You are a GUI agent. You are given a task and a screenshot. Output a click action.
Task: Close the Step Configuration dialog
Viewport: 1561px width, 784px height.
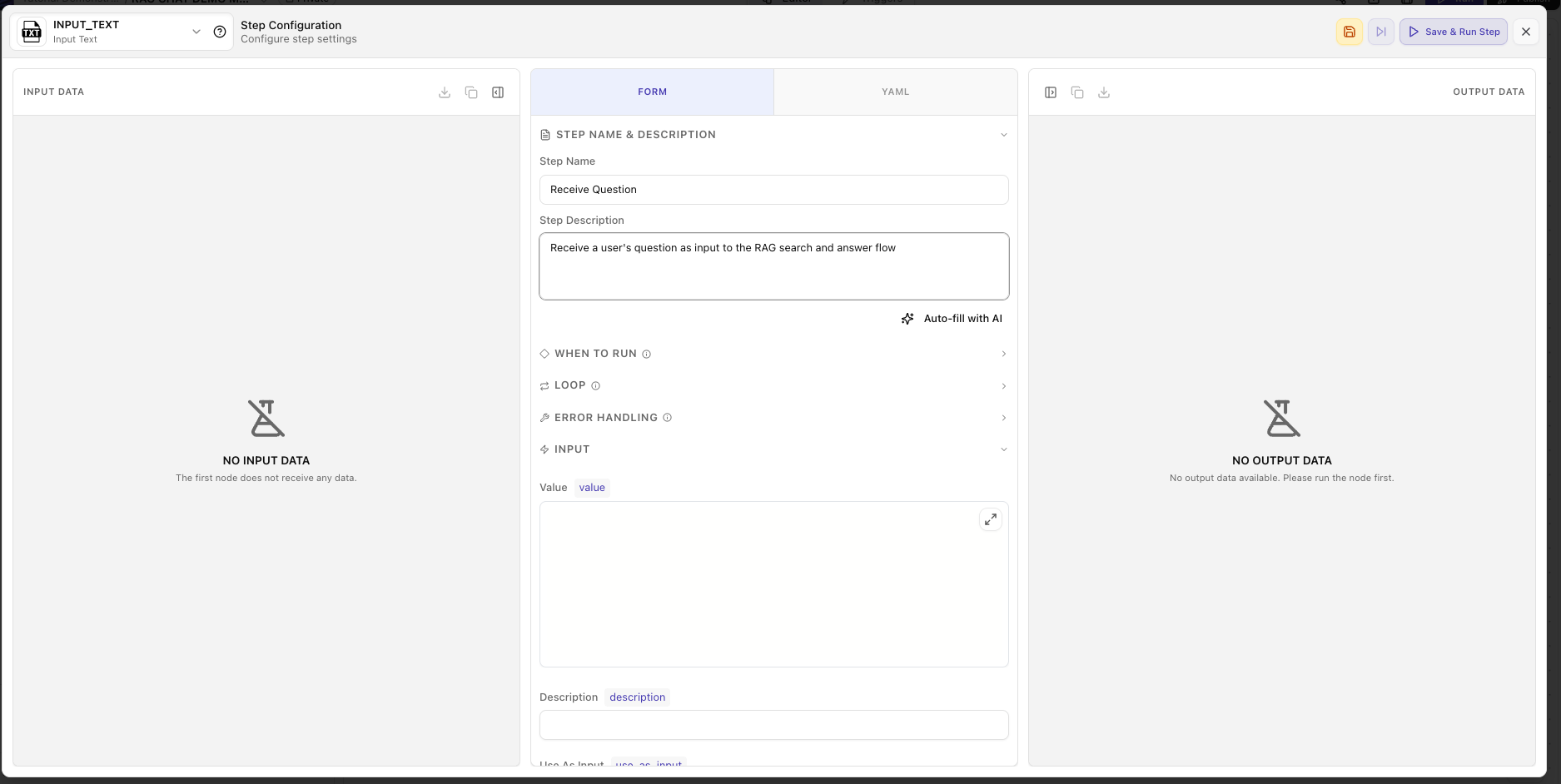pyautogui.click(x=1526, y=32)
